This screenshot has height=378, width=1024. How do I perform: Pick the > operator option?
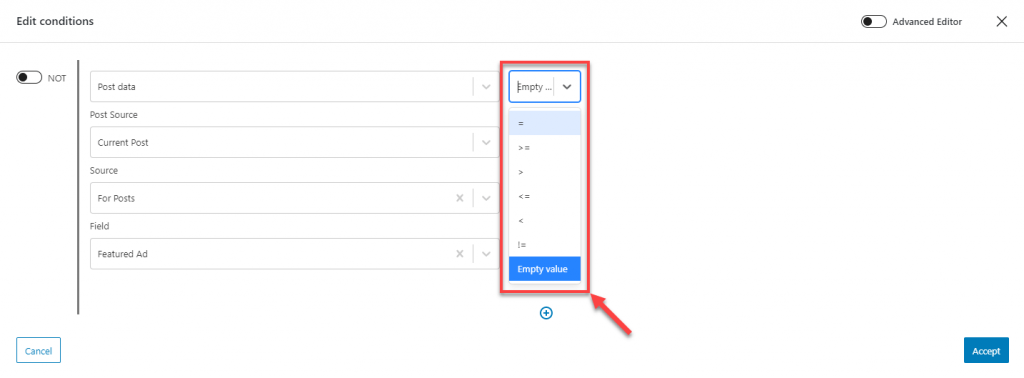point(545,172)
